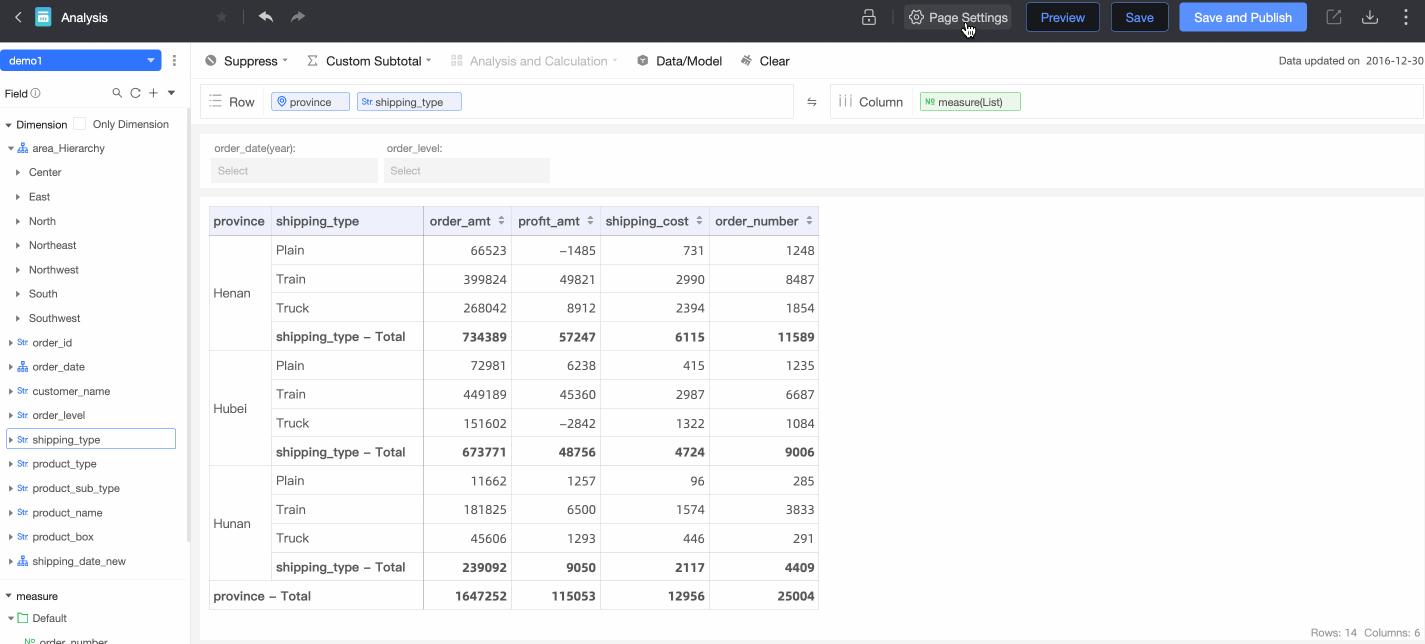This screenshot has height=644, width=1425.
Task: Select the shipping_type field in the list
Action: click(66, 439)
